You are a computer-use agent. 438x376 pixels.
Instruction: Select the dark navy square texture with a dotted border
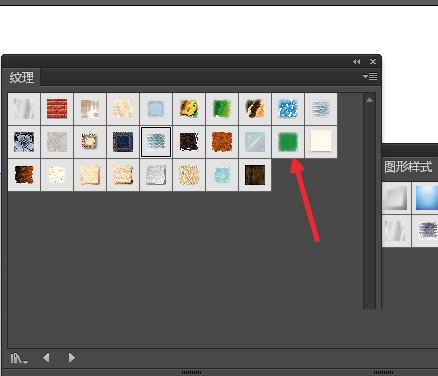coord(123,142)
